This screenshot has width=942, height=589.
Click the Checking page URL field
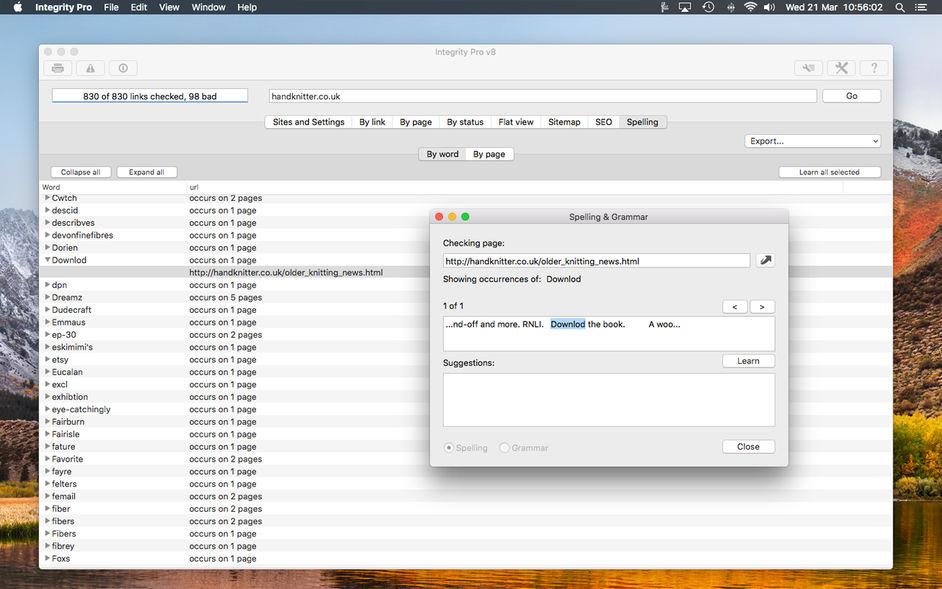[x=597, y=261]
